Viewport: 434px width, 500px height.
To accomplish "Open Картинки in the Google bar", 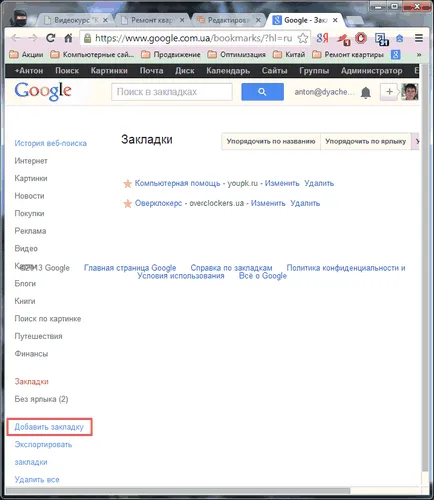I will coord(109,71).
